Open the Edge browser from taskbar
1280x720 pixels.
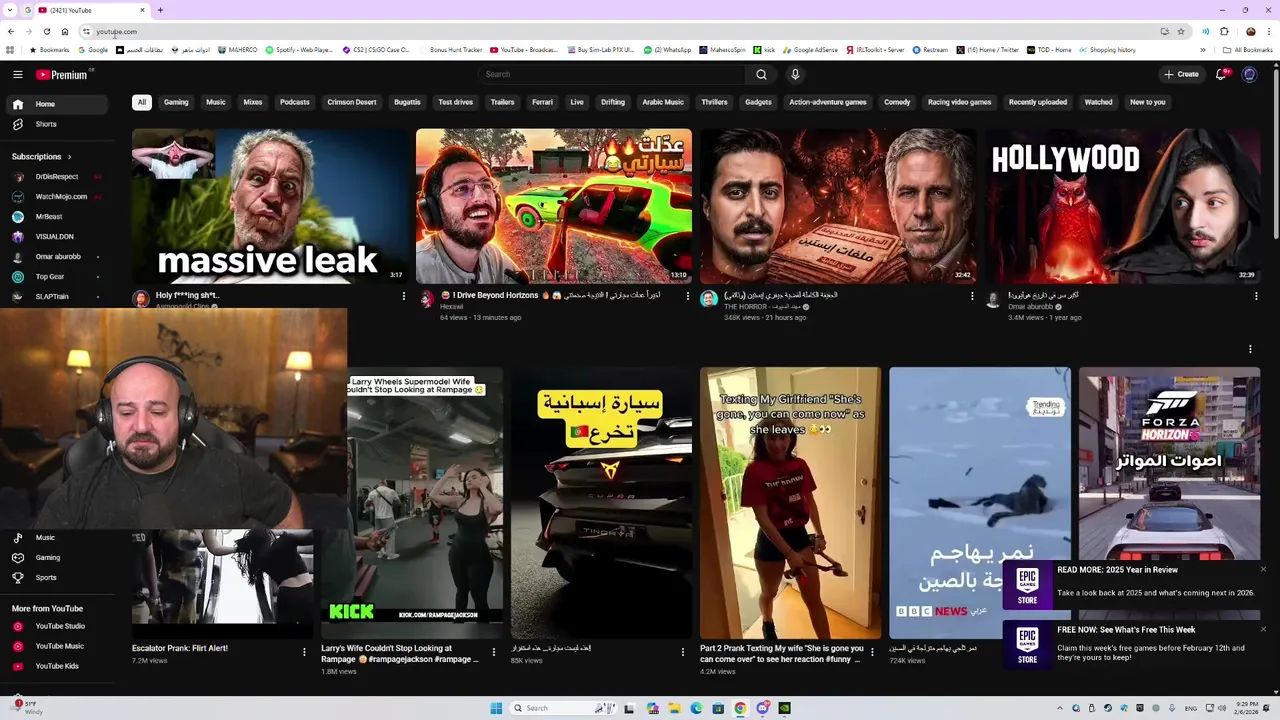(696, 708)
